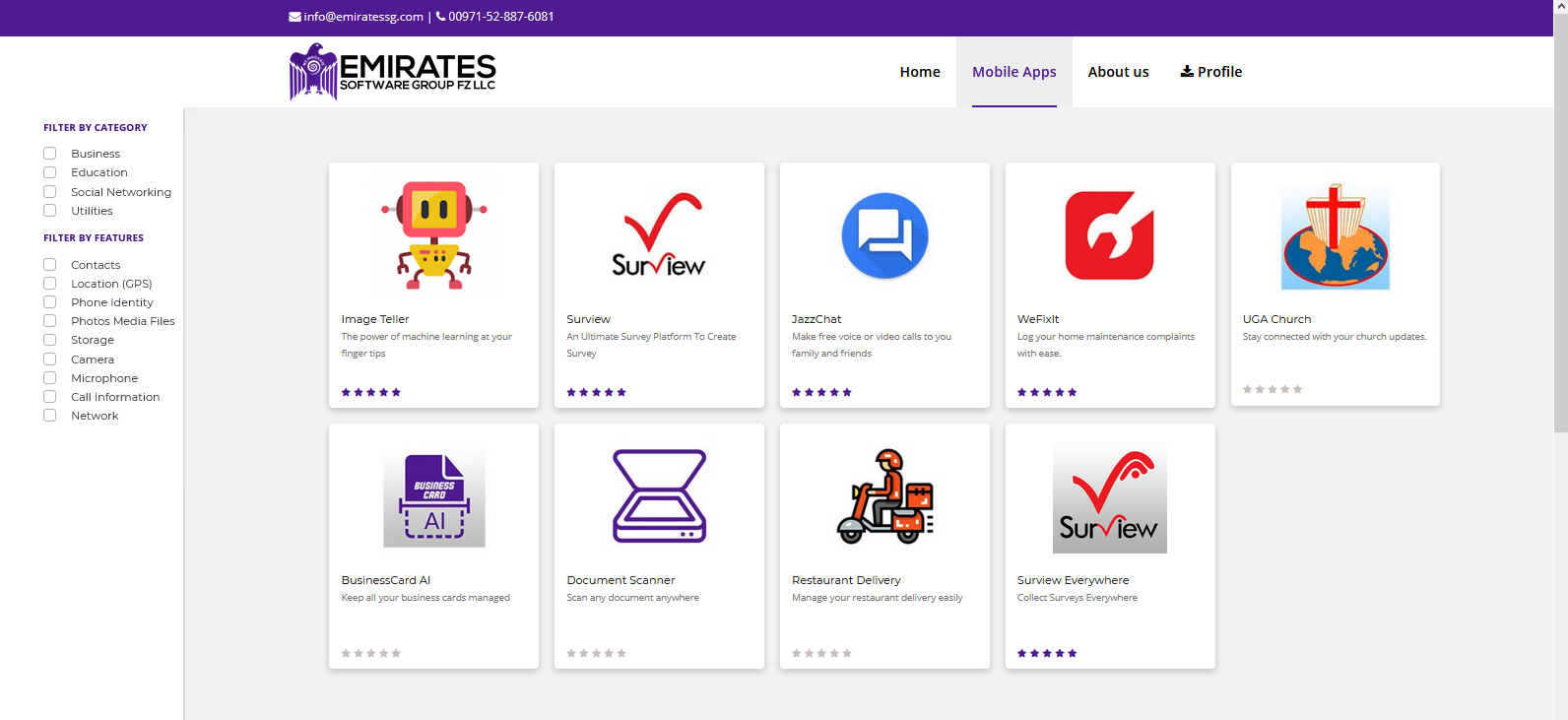This screenshot has width=1568, height=720.
Task: Open the BusinessCard AI title link
Action: point(386,580)
